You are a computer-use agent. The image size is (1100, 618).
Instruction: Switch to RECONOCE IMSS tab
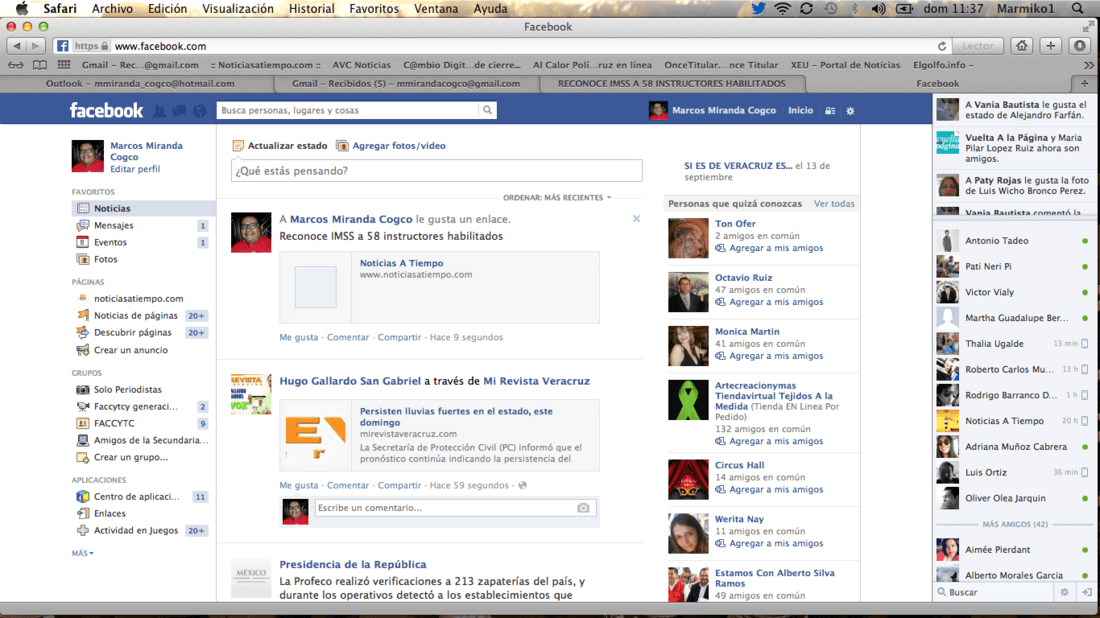point(672,83)
